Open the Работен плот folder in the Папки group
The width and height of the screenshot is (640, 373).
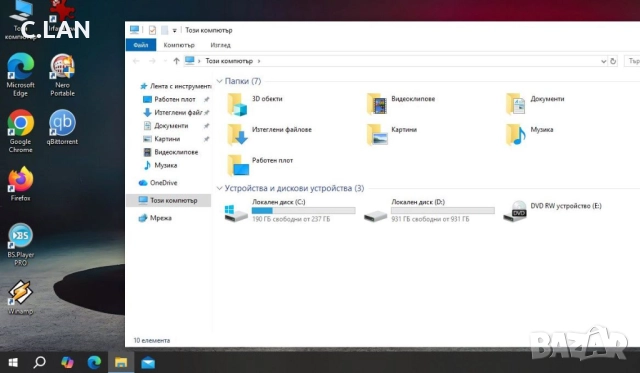click(x=260, y=165)
